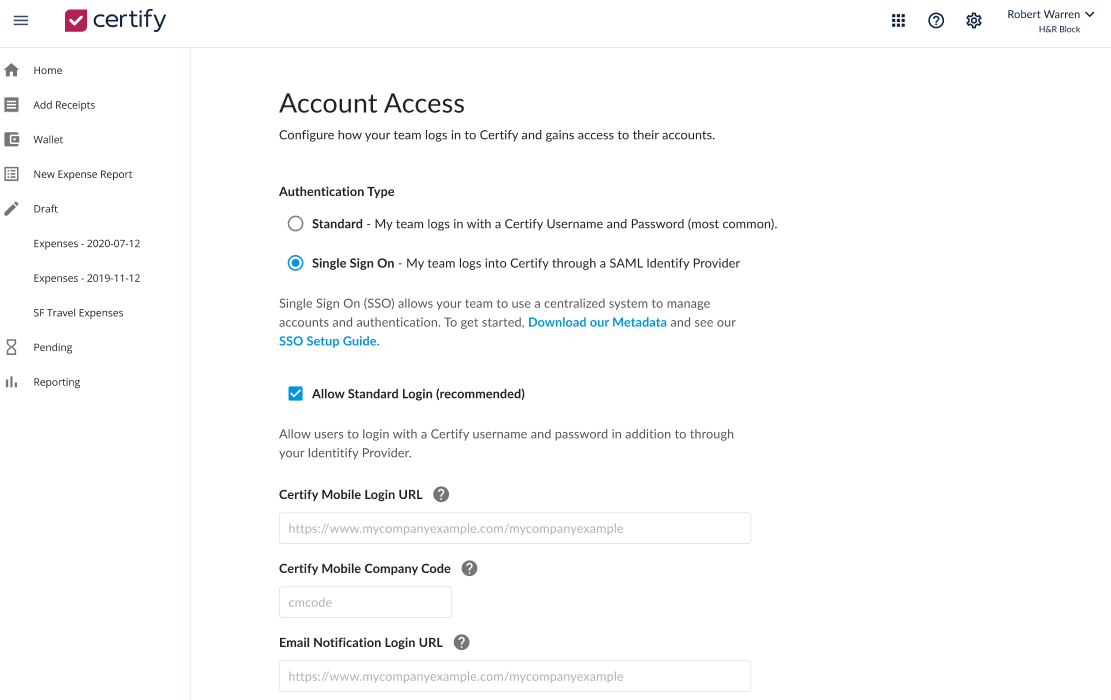Click the New Expense Report icon
Screen dimensions: 1111x700
coord(11,174)
